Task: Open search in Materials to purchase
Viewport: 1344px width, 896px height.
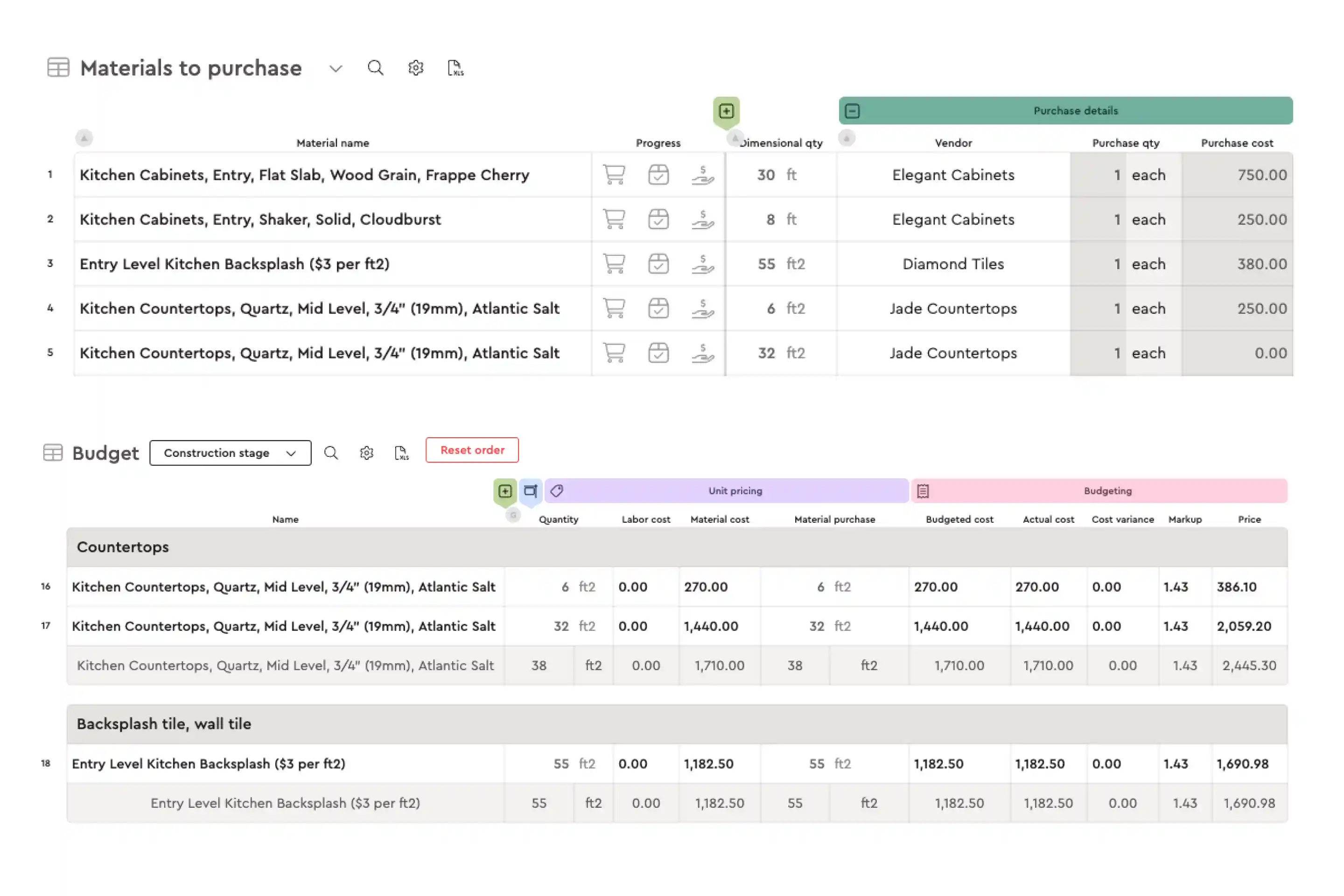Action: click(x=375, y=68)
